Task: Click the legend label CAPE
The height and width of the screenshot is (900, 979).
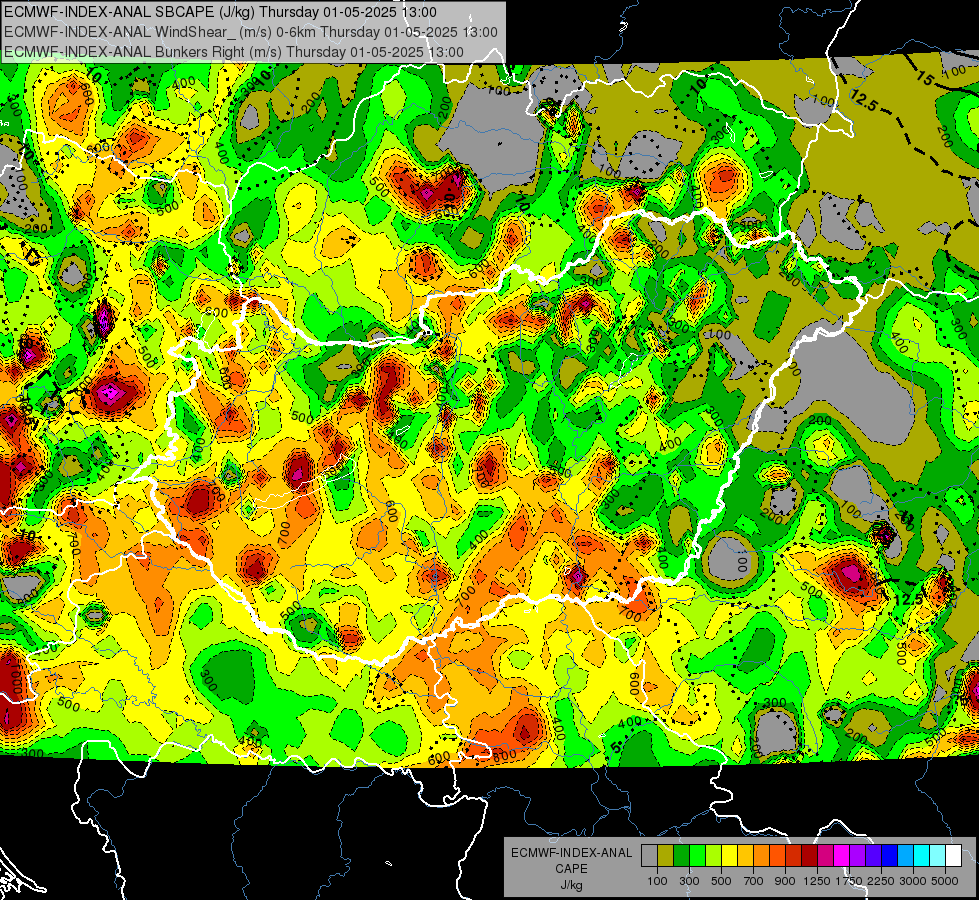Action: (x=571, y=869)
